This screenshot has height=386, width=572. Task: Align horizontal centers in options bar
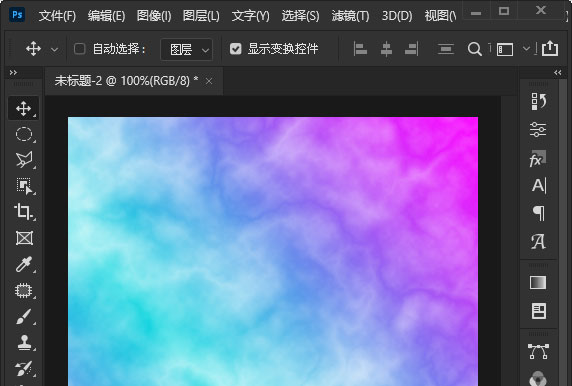click(386, 49)
